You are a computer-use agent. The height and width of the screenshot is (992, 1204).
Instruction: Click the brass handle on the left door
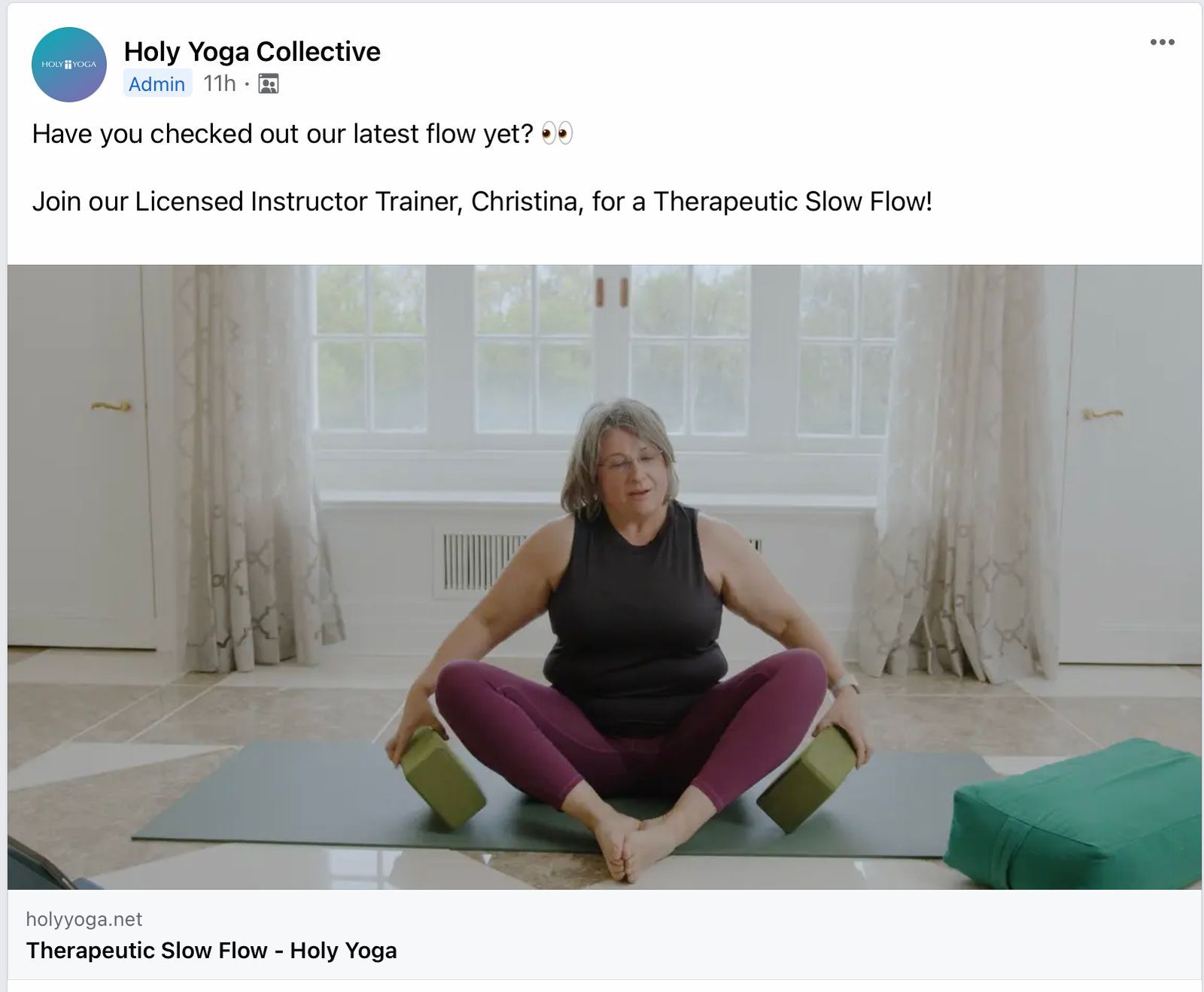point(111,406)
